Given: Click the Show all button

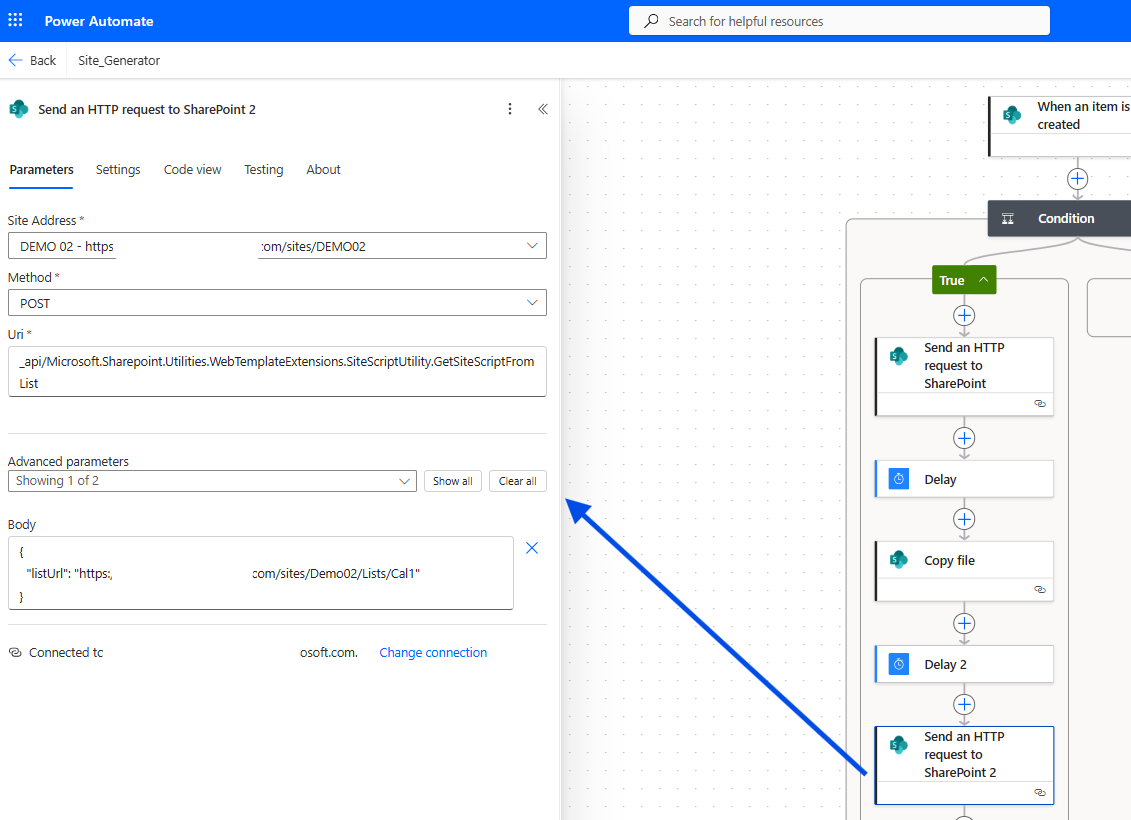Looking at the screenshot, I should point(452,481).
